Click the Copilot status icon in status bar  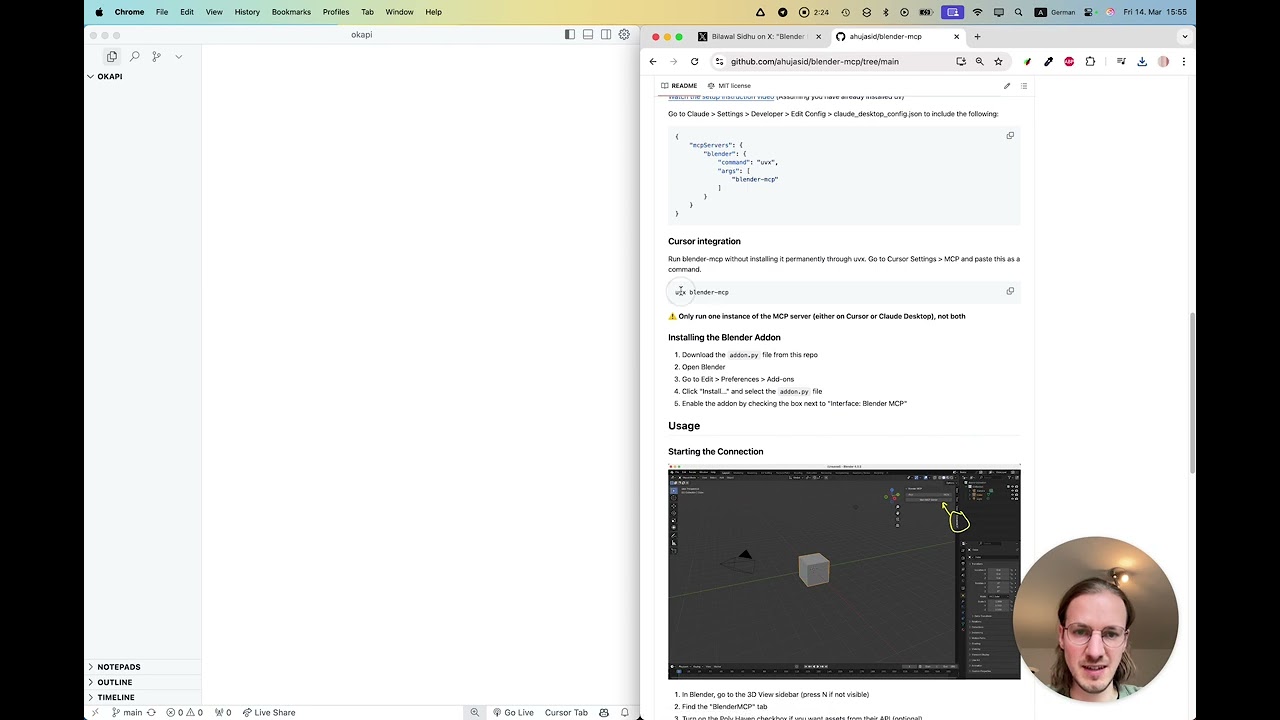pos(604,713)
